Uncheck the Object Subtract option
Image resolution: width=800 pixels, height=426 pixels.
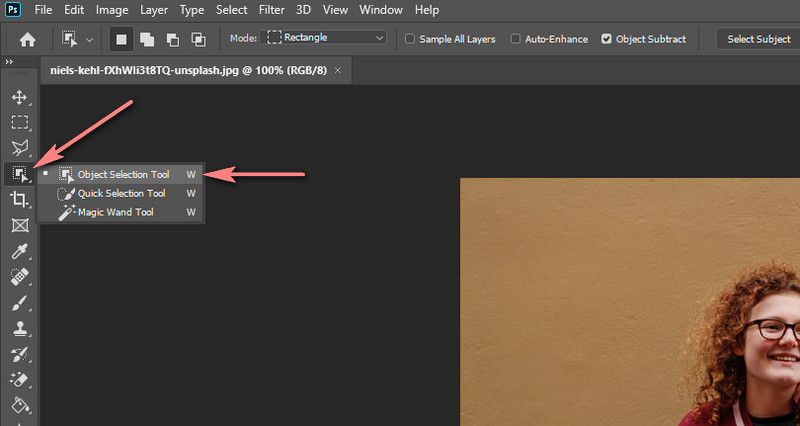[607, 39]
